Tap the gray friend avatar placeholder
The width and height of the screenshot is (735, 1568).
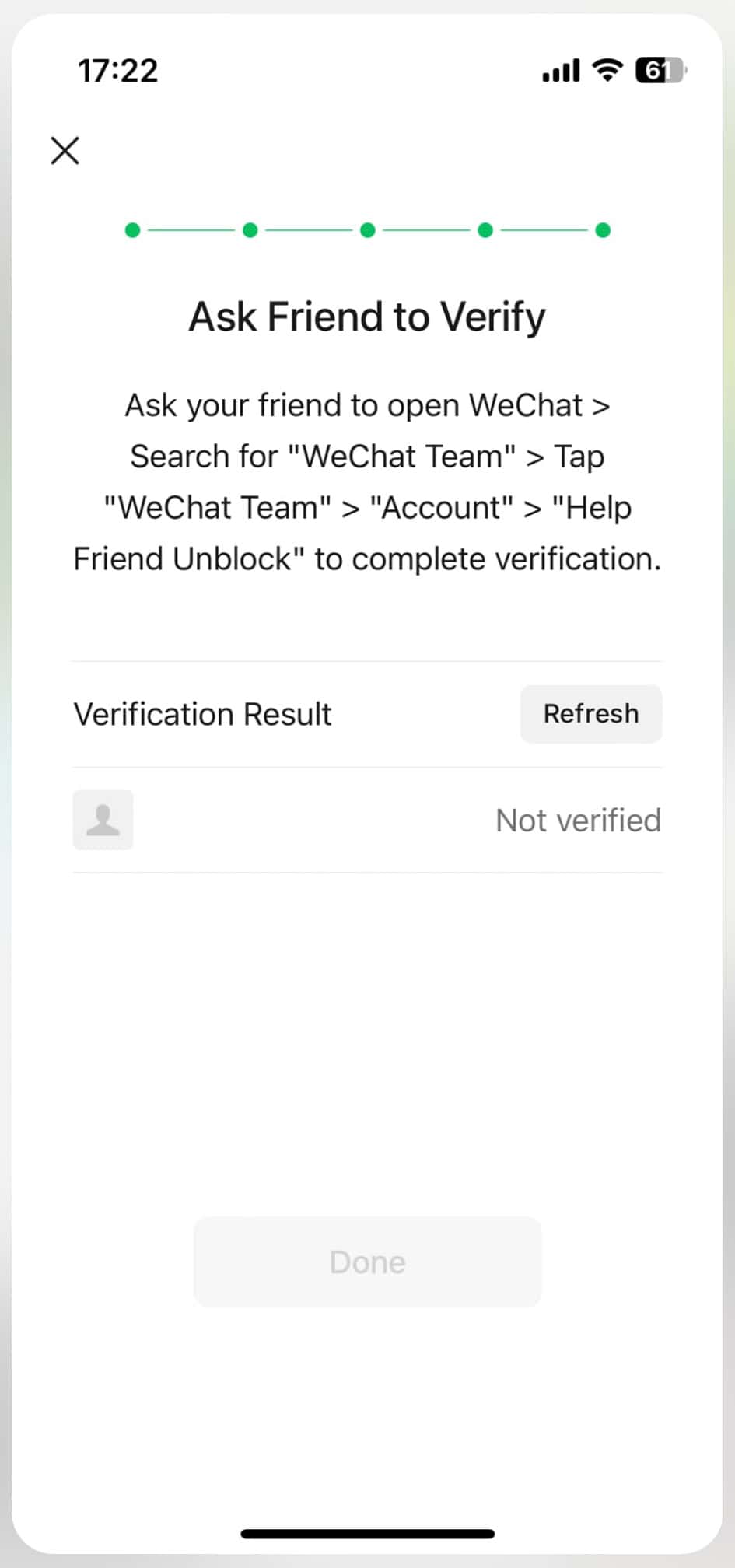tap(103, 820)
